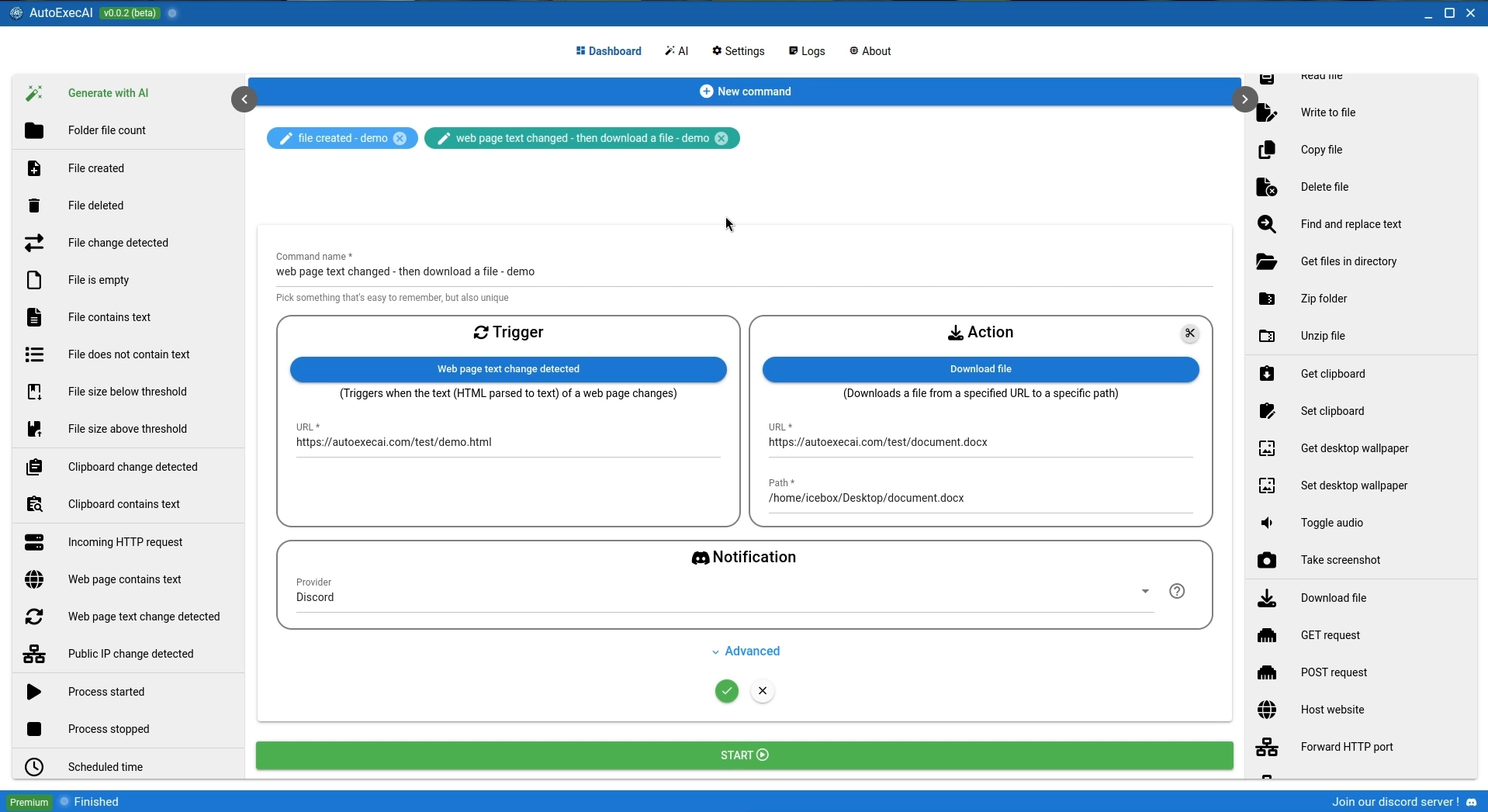Image resolution: width=1488 pixels, height=812 pixels.
Task: Go to the Logs tab
Action: point(807,51)
